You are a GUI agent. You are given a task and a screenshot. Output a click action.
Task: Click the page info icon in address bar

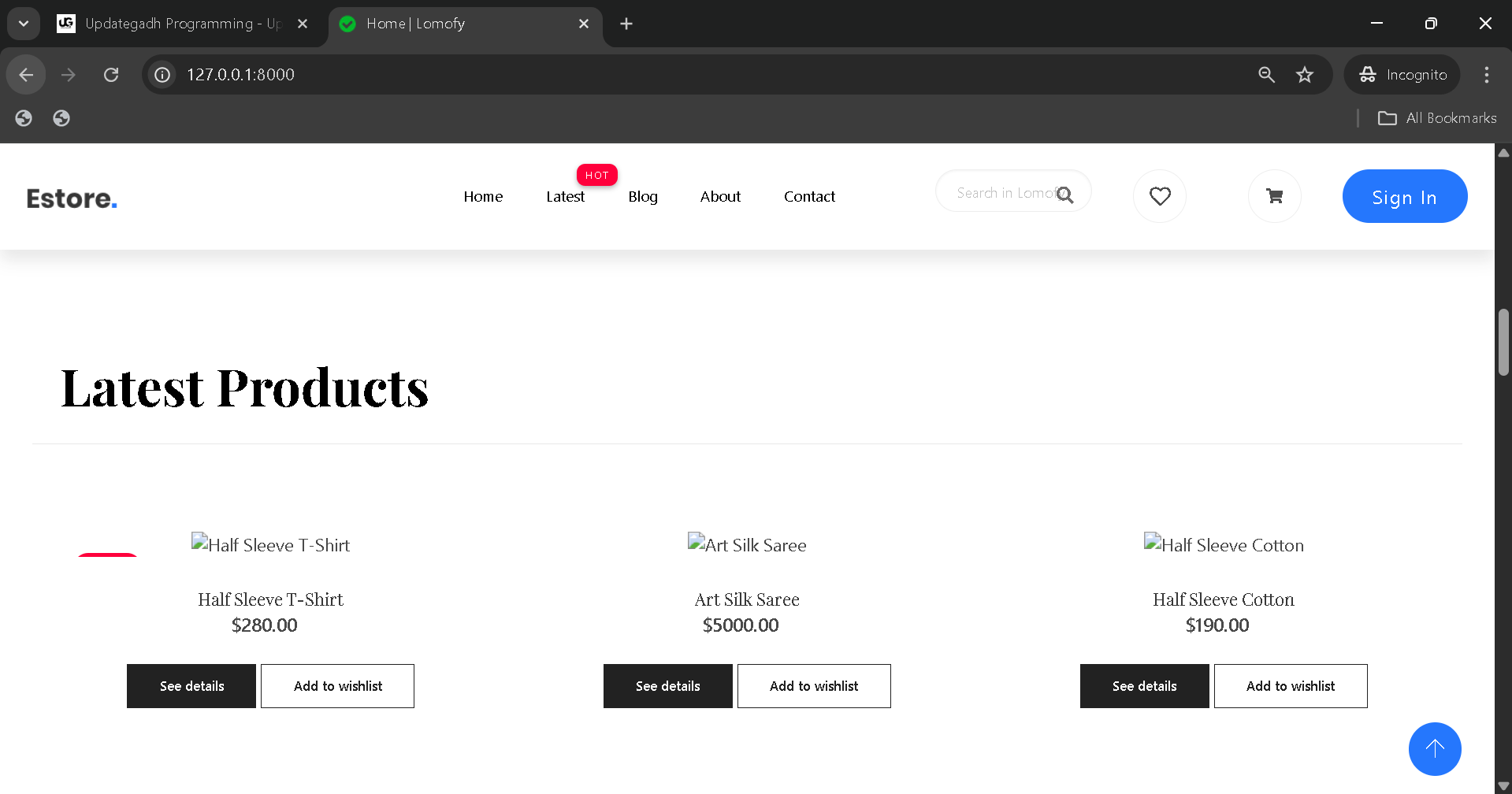click(162, 74)
